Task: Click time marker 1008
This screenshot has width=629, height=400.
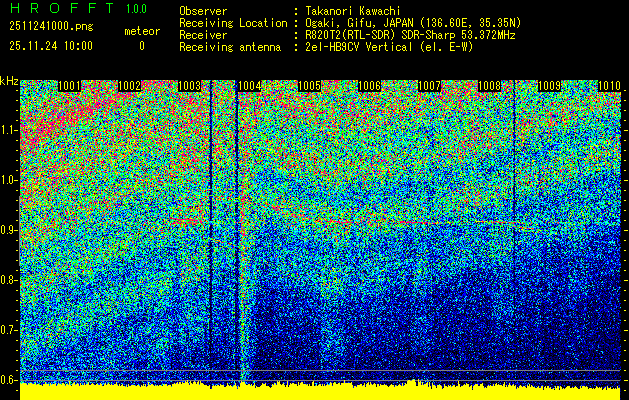Action: tap(489, 86)
